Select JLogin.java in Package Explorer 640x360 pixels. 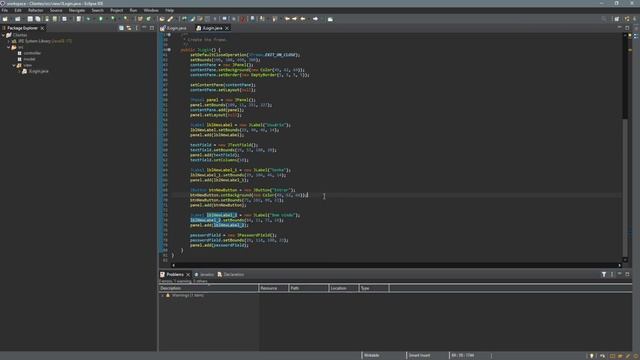click(x=38, y=71)
